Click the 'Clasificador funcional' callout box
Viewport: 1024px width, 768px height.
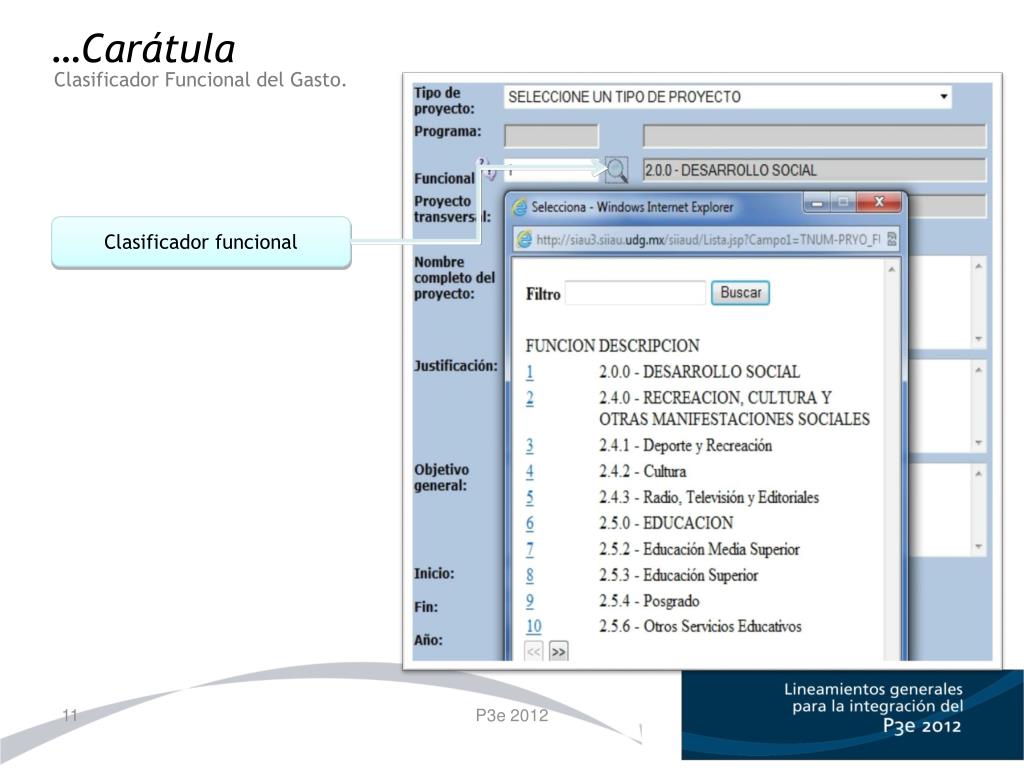pos(201,242)
